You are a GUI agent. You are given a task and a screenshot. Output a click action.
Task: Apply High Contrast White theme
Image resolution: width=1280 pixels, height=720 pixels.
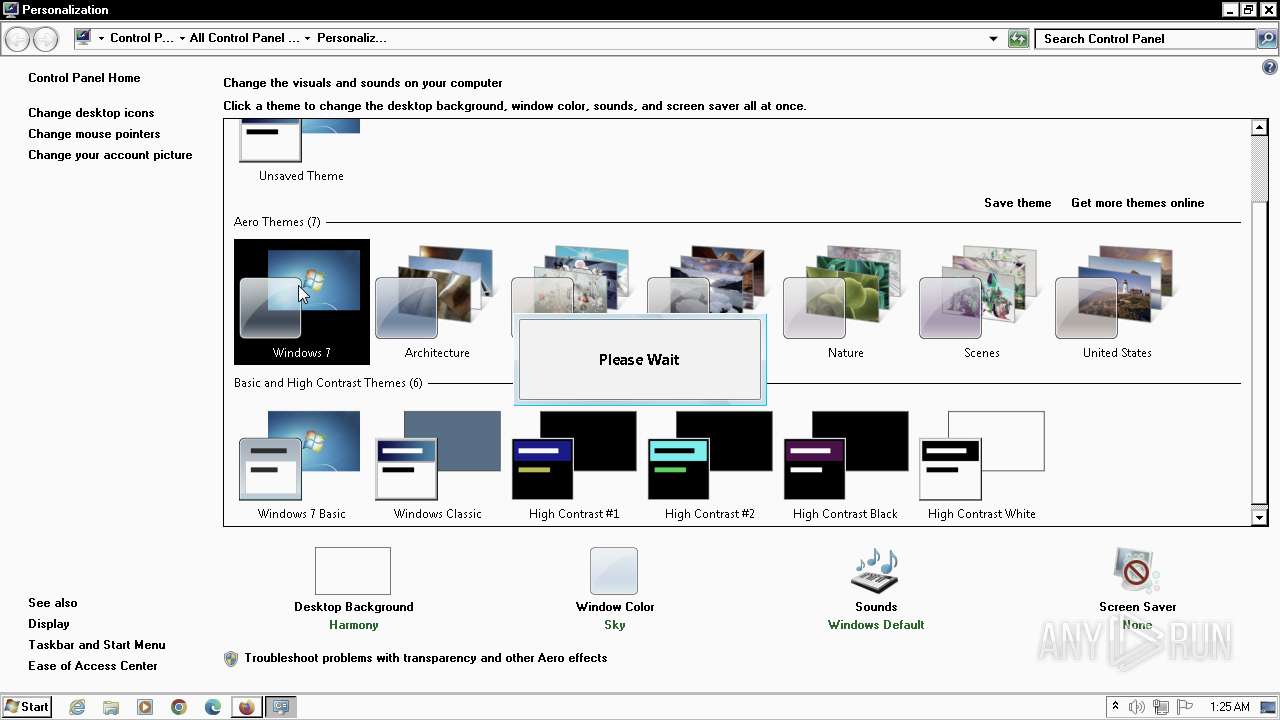coord(981,464)
